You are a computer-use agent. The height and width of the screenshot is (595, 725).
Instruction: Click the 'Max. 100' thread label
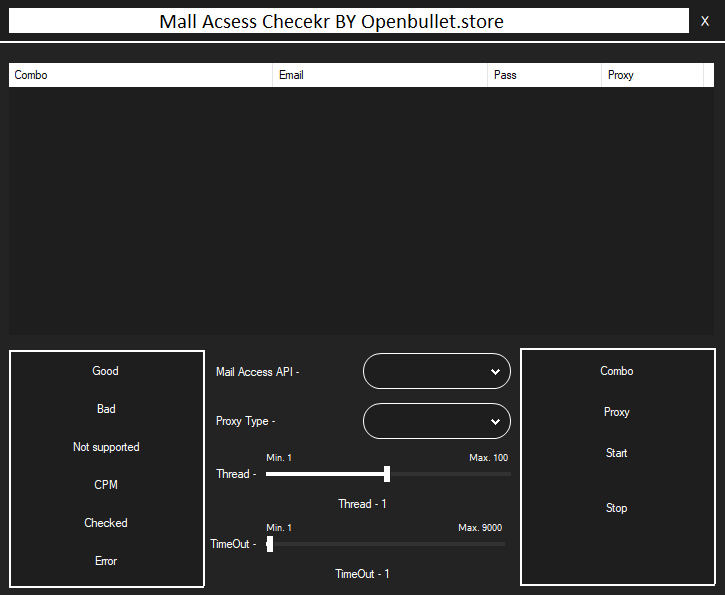pyautogui.click(x=489, y=458)
